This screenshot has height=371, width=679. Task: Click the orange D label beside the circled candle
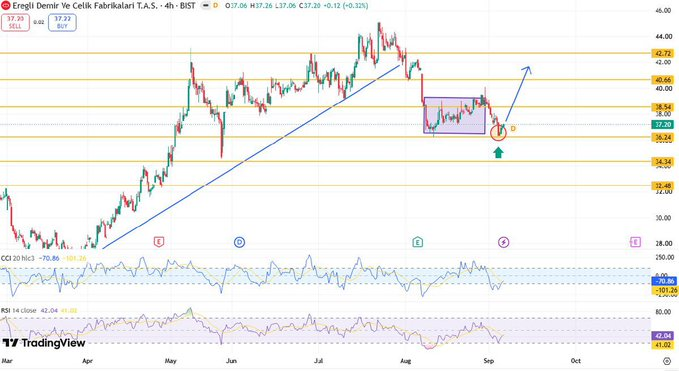pyautogui.click(x=513, y=129)
